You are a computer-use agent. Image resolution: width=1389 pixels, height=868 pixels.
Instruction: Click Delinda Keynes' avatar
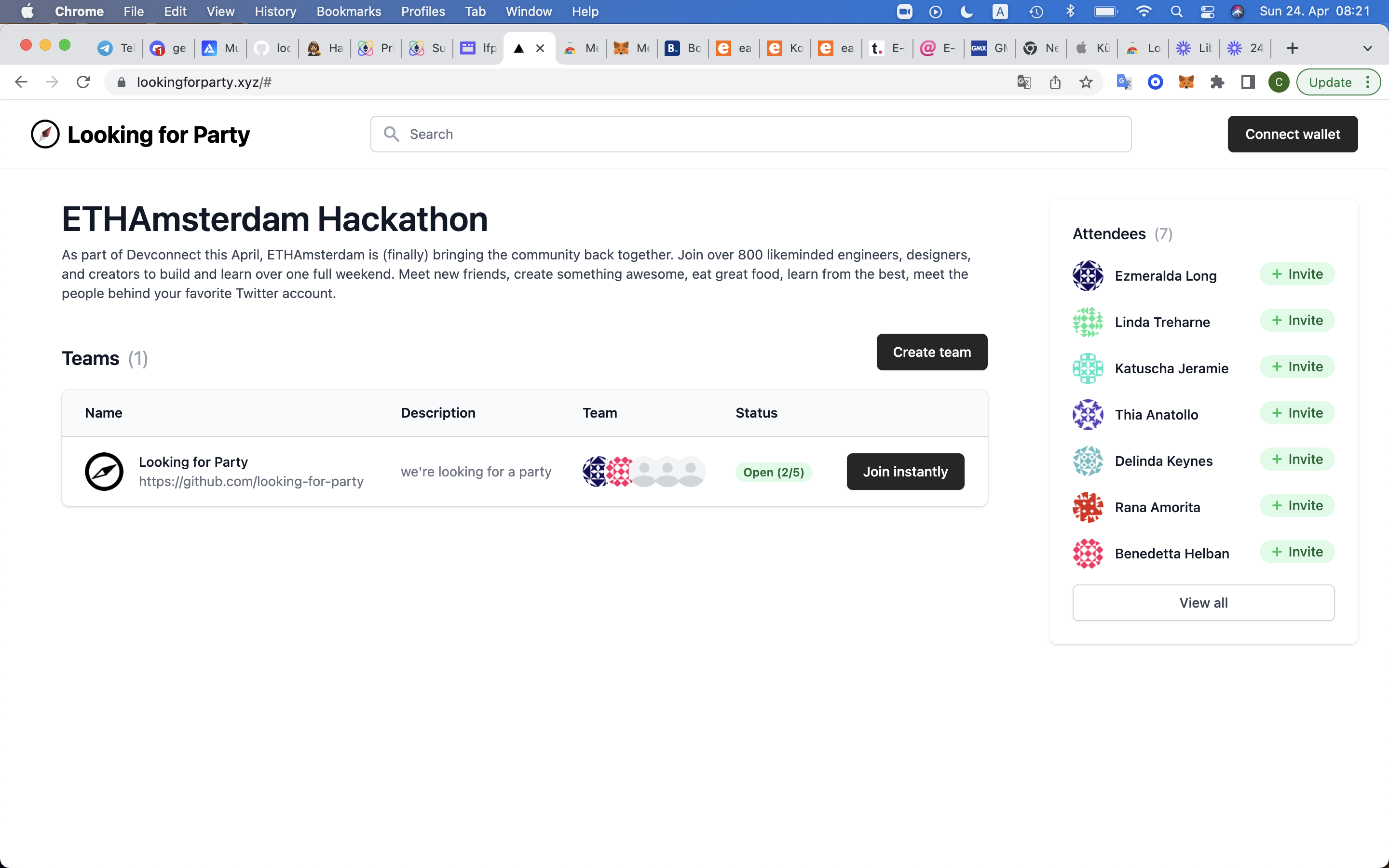click(1088, 461)
